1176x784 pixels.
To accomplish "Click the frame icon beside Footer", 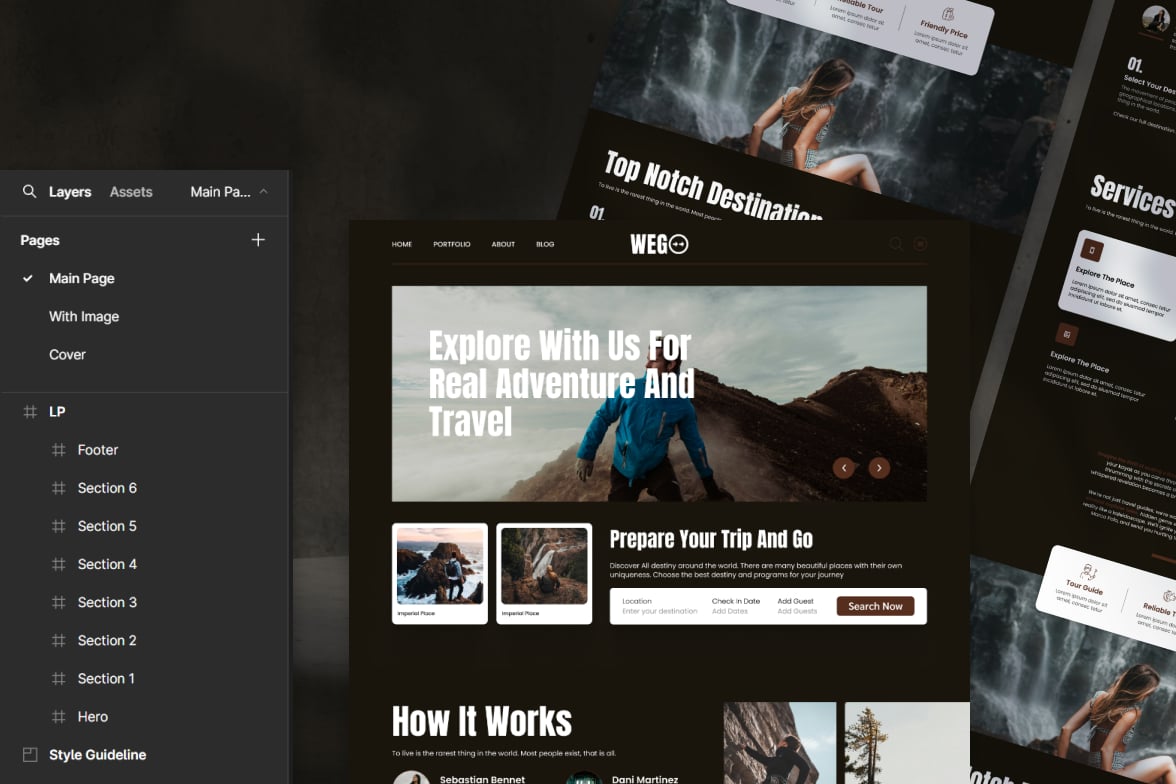I will pos(58,450).
